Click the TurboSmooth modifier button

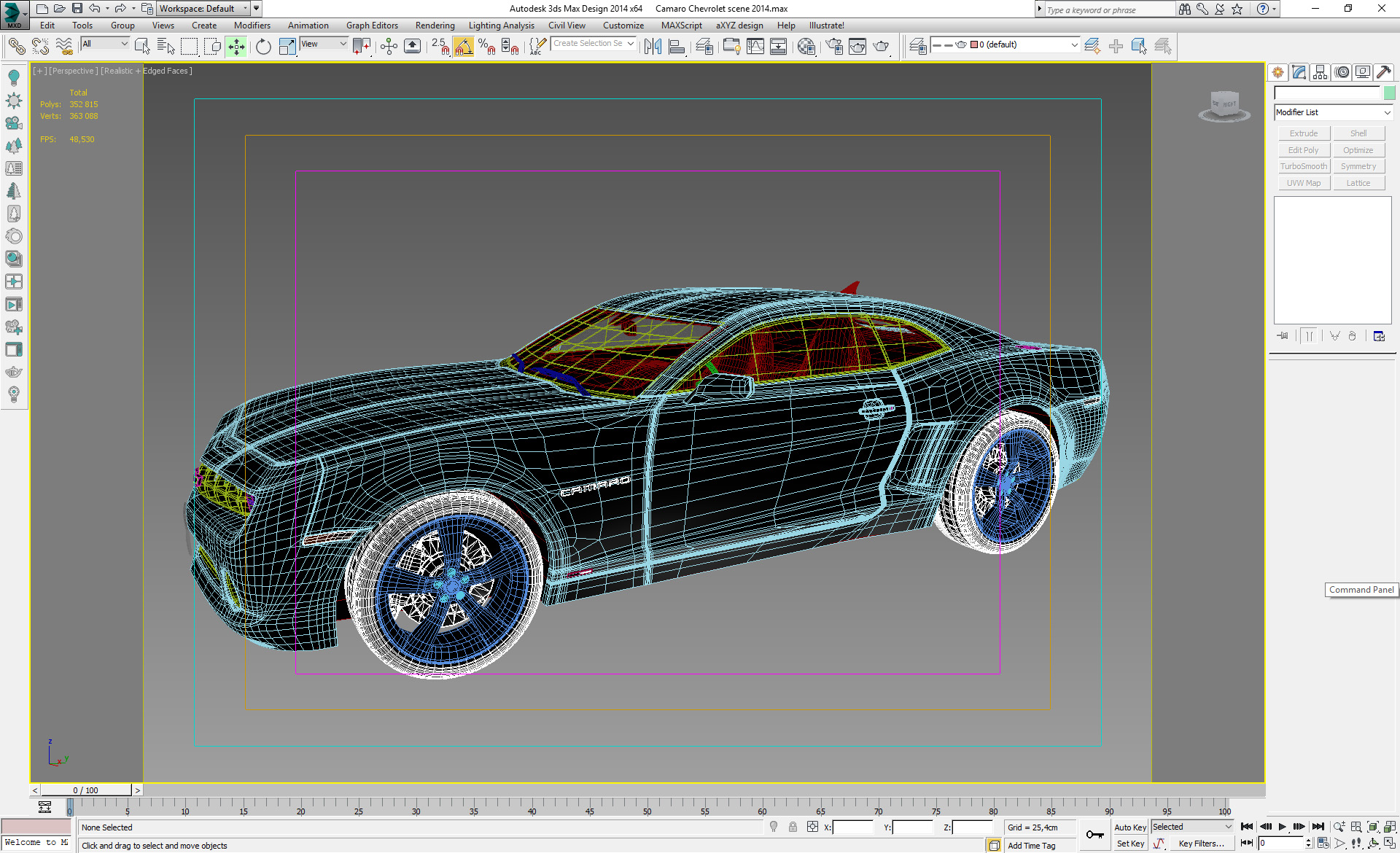pyautogui.click(x=1304, y=166)
